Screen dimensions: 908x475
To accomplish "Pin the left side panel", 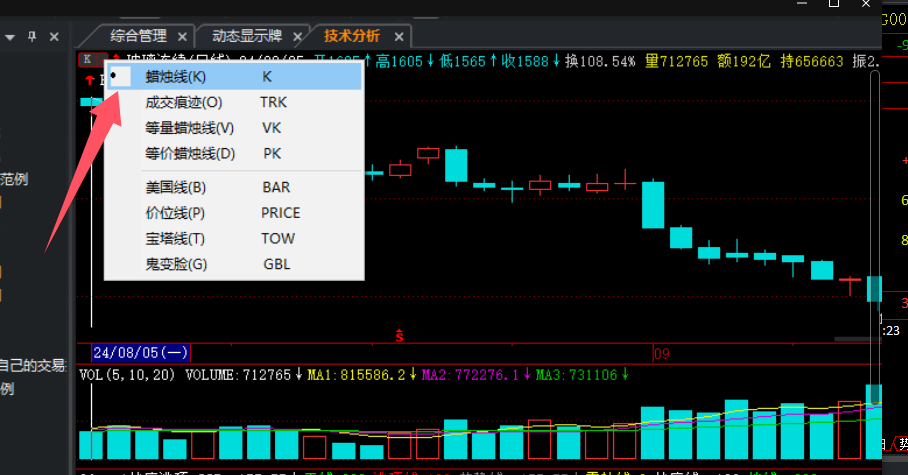I will point(32,37).
